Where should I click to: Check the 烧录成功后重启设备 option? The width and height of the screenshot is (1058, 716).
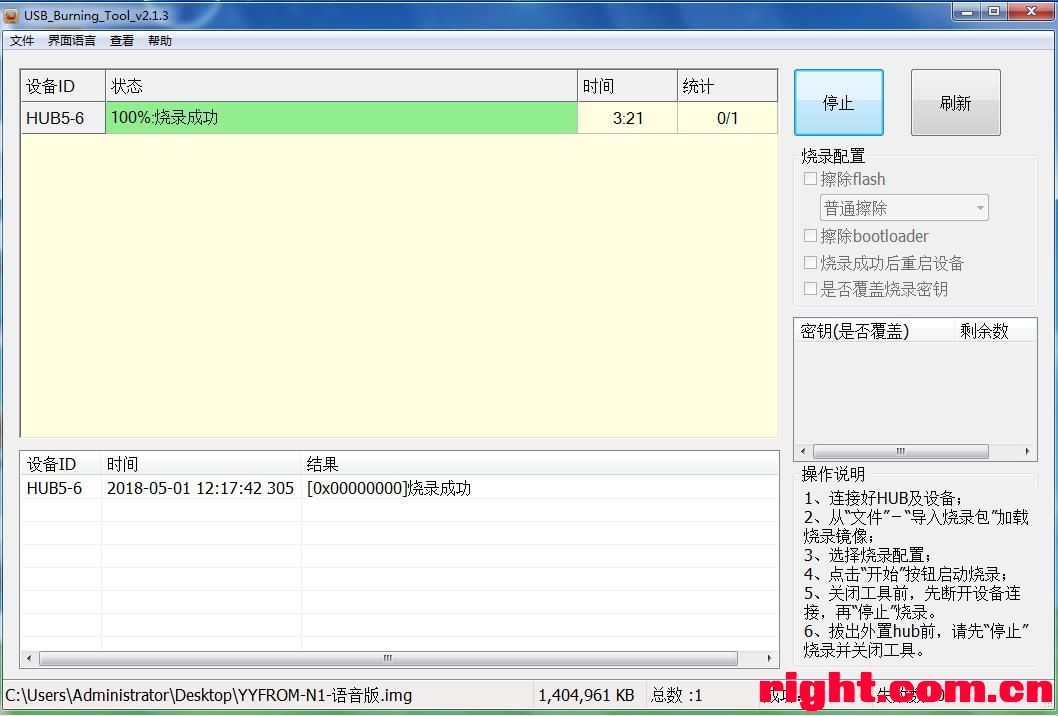tap(811, 263)
